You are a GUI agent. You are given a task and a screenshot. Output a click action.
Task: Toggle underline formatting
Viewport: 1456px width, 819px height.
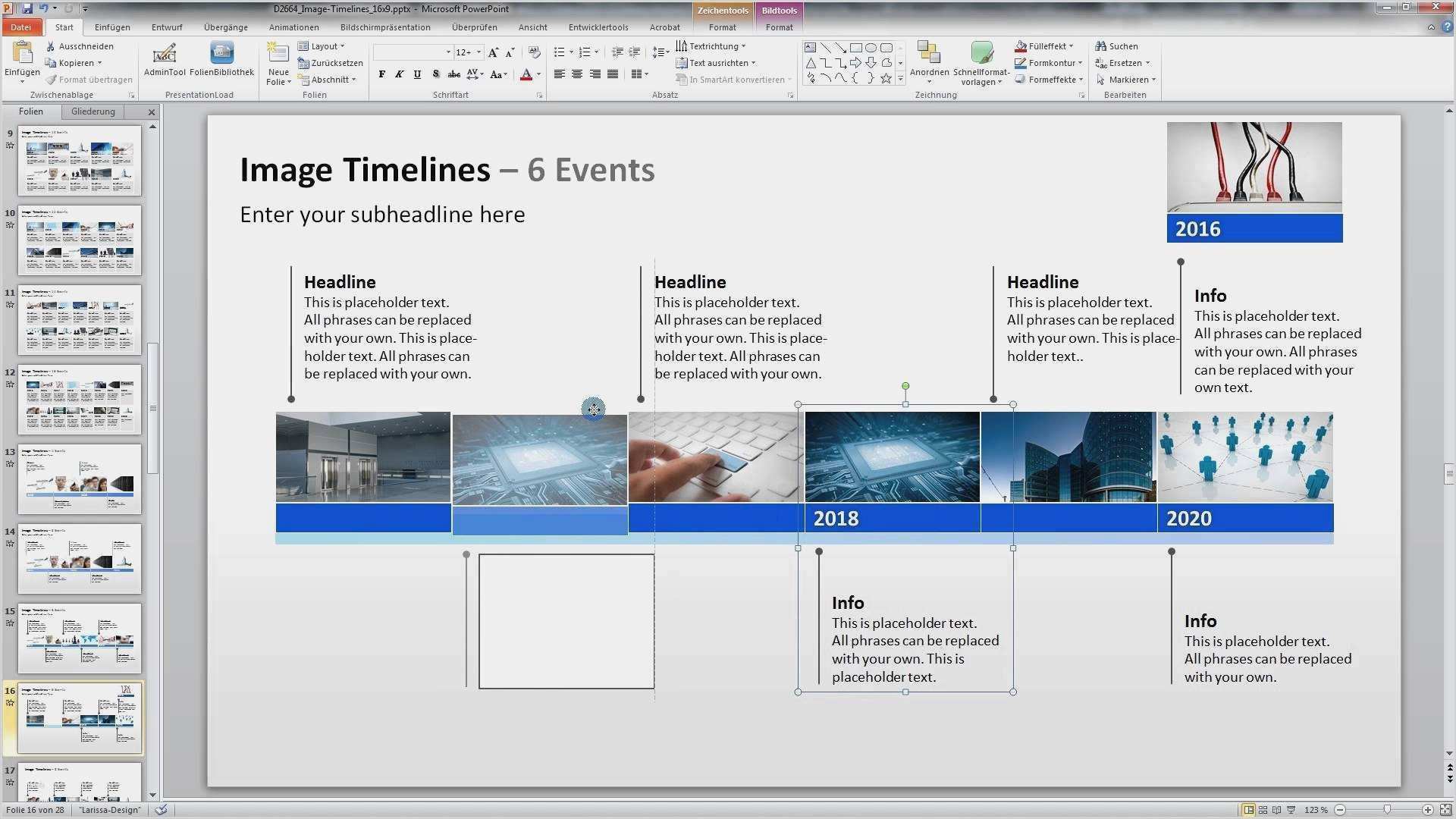(417, 74)
